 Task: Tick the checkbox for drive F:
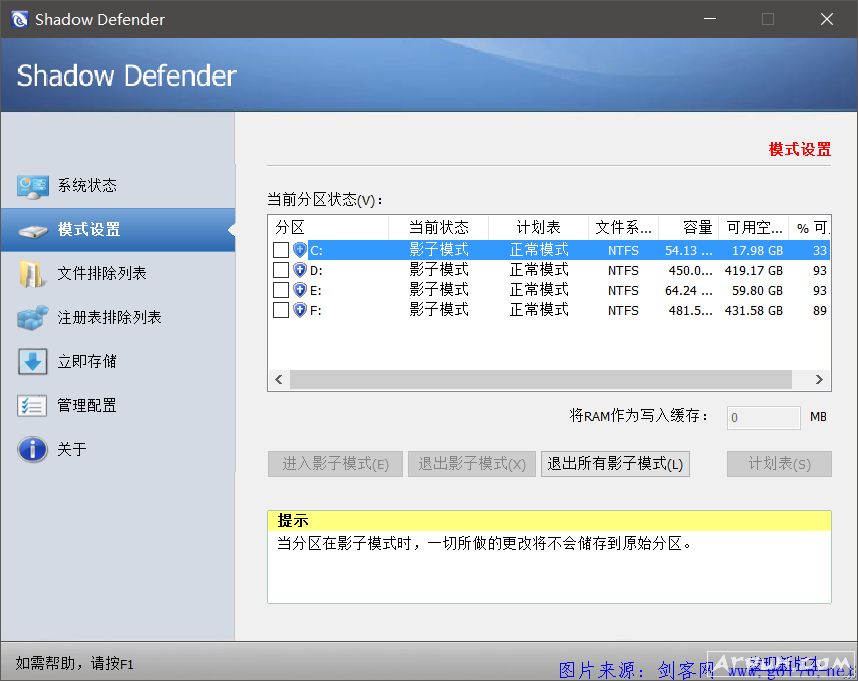point(280,310)
